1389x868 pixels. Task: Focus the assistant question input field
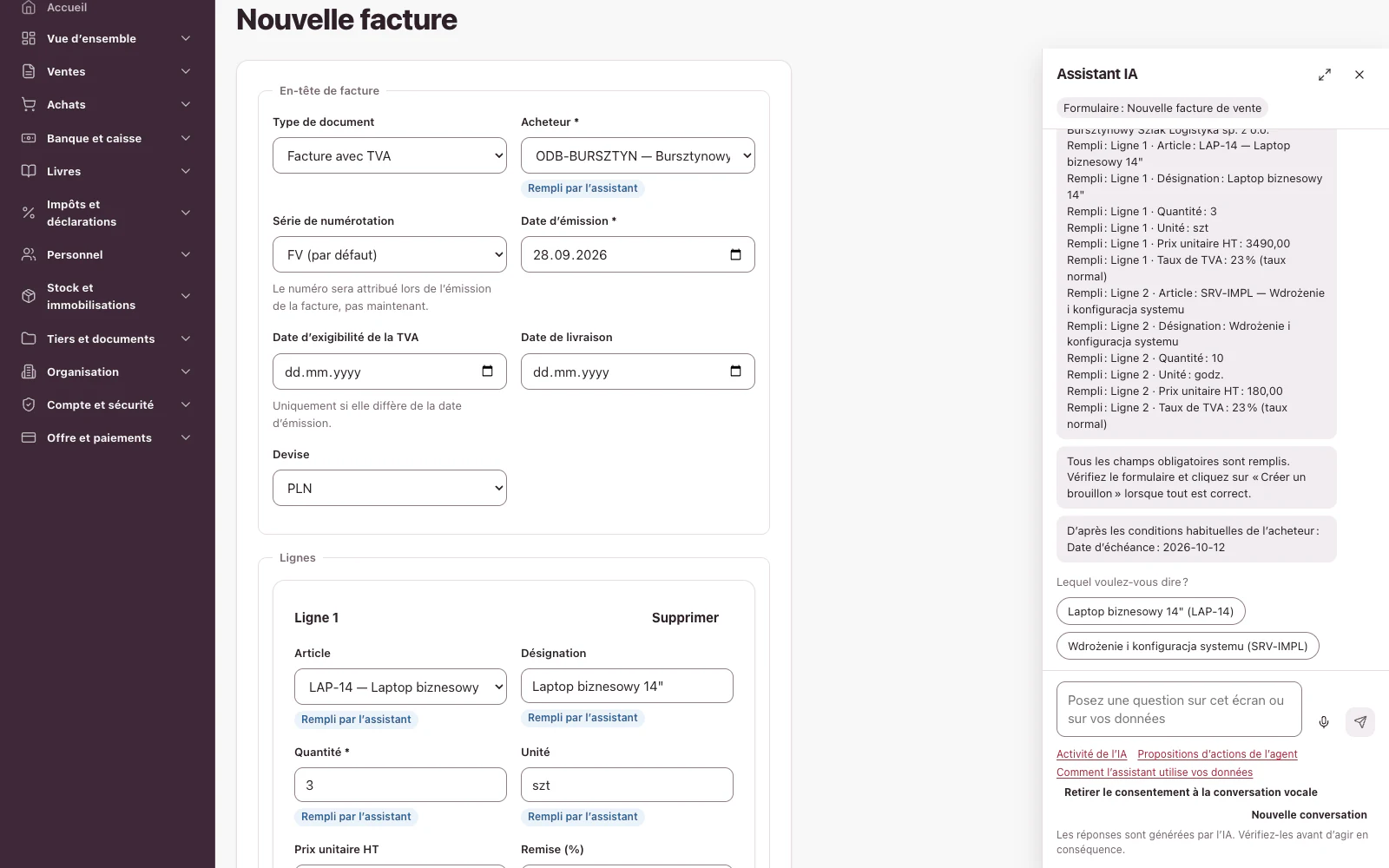(x=1179, y=709)
